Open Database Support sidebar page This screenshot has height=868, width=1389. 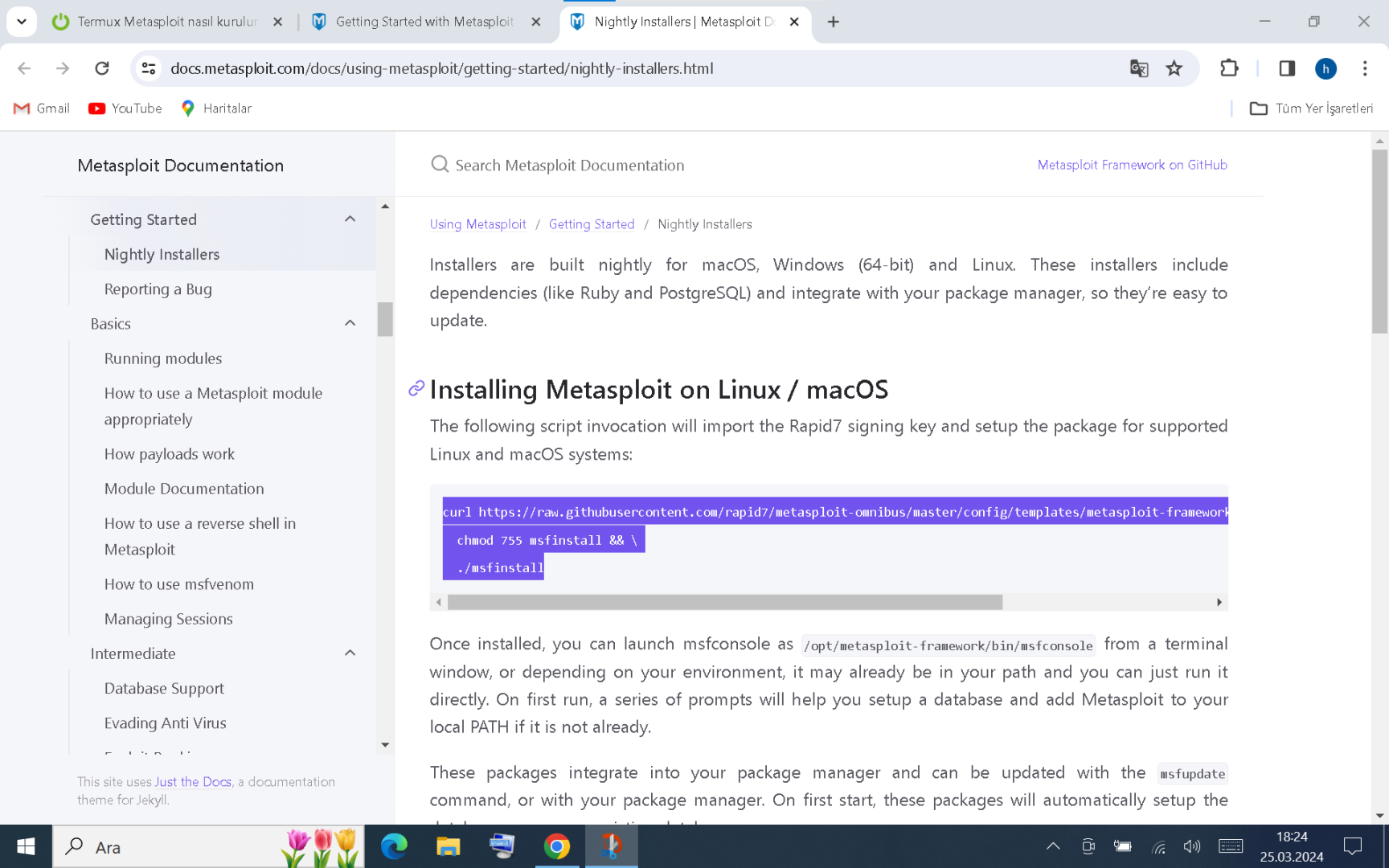(164, 689)
